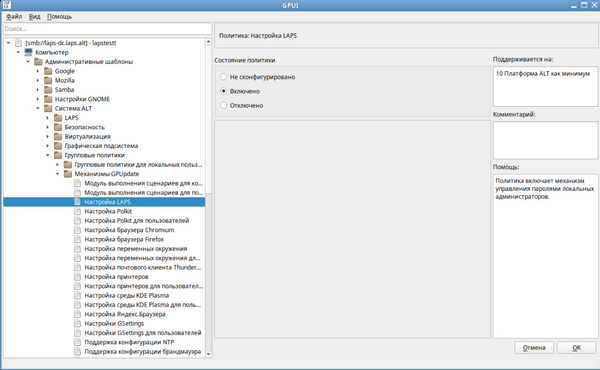Click the Помощь help text area

click(x=545, y=256)
